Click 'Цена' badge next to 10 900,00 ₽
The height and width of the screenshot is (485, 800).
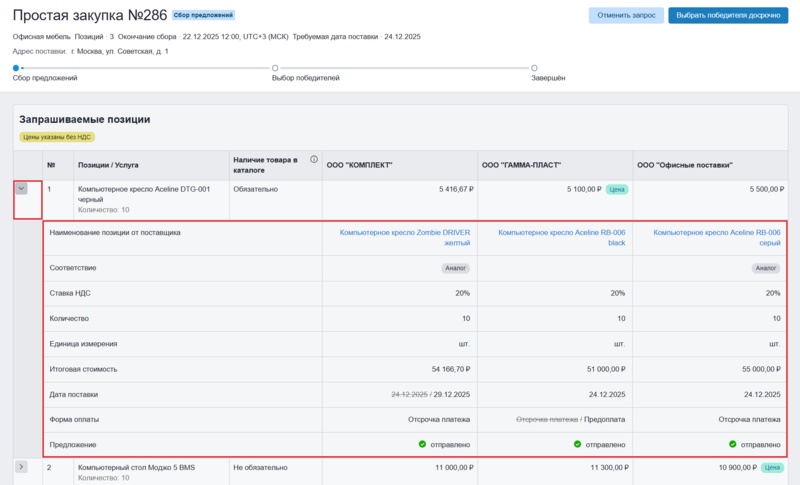(772, 467)
